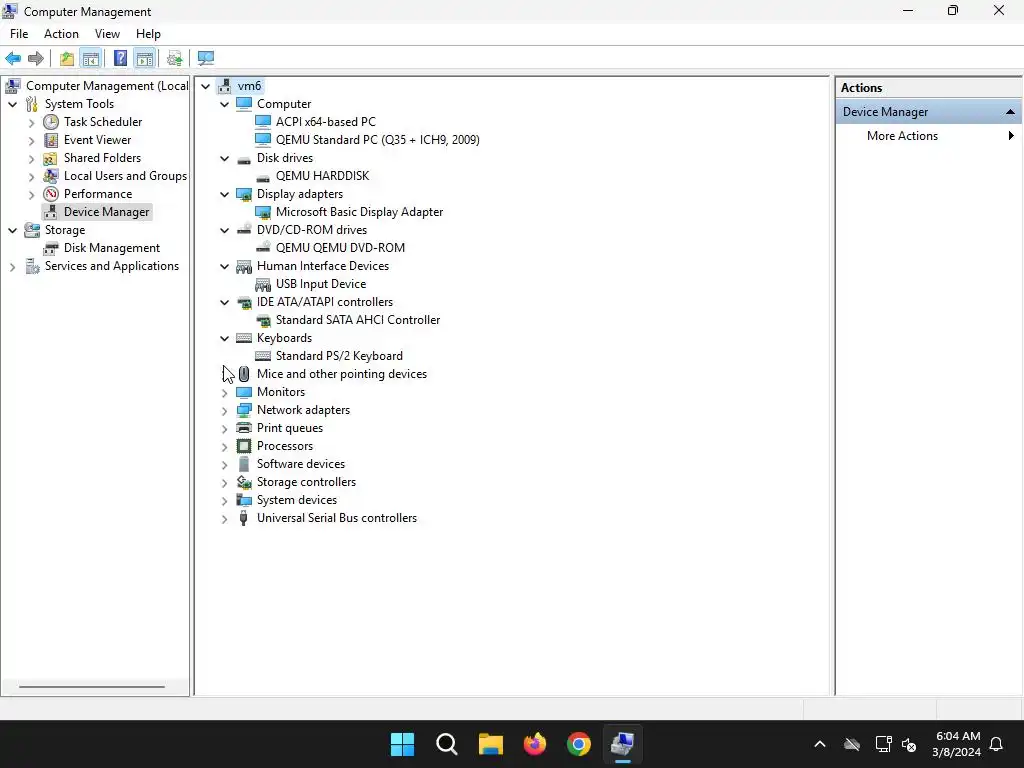
Task: Click the Windows Start button
Action: (402, 744)
